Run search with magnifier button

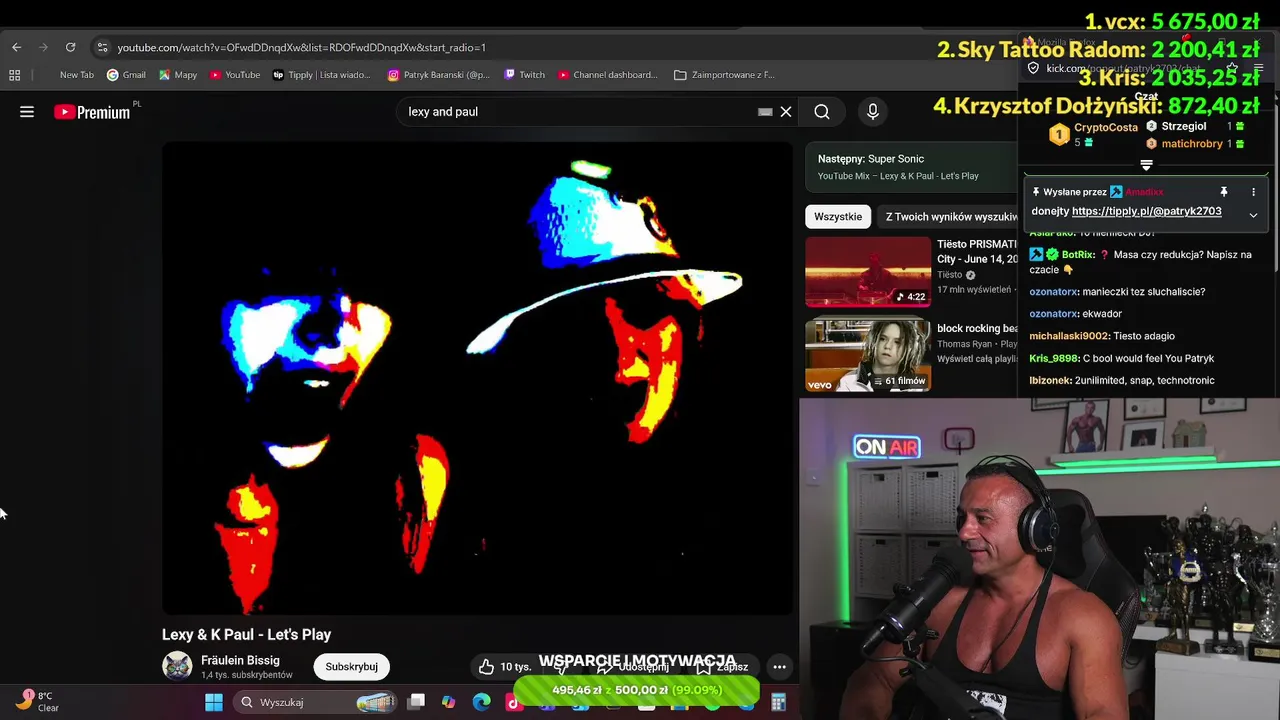pos(822,112)
